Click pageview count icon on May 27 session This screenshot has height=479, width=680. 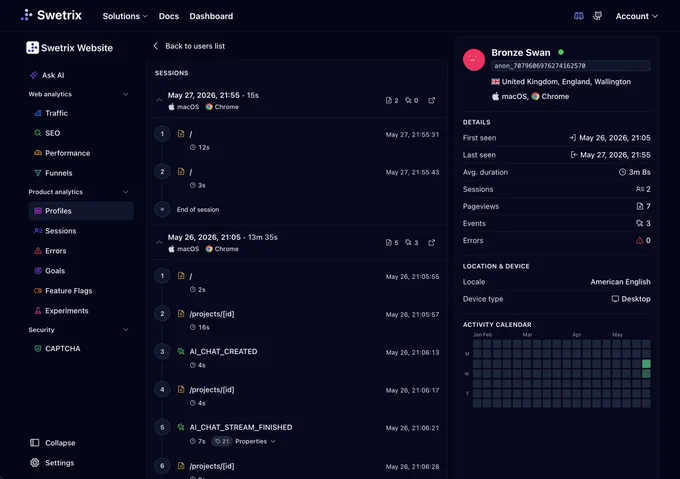[389, 100]
